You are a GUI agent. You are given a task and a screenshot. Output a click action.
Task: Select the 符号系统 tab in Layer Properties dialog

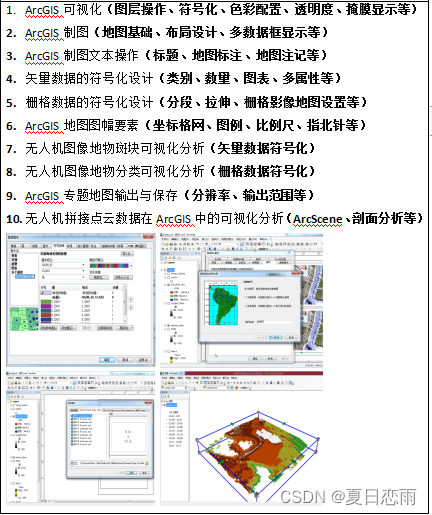pos(59,245)
